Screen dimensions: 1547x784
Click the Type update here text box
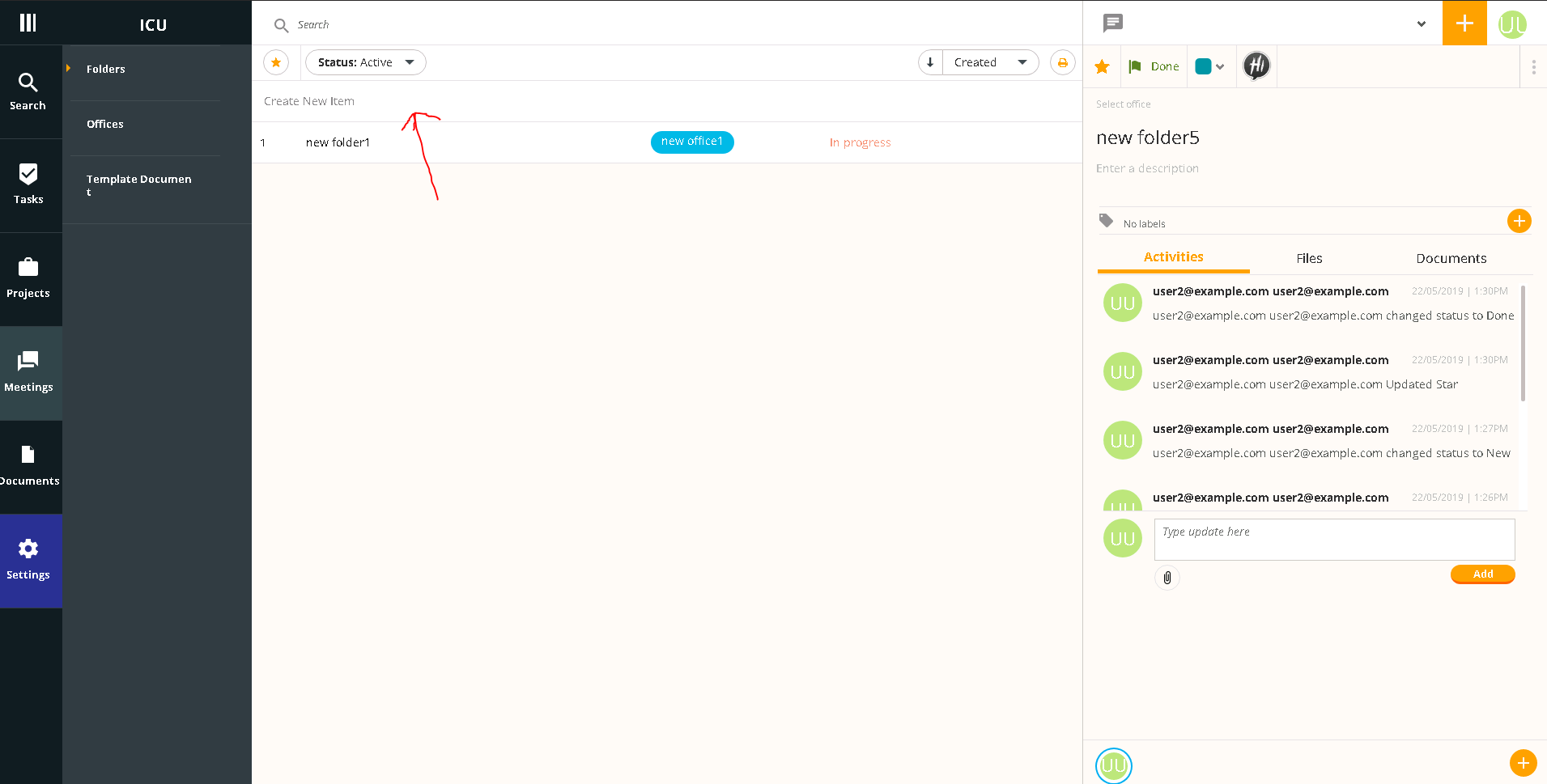pos(1334,540)
